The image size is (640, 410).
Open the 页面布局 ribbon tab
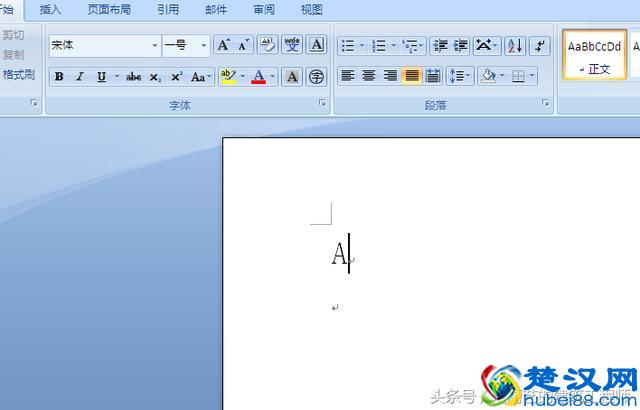tap(109, 9)
